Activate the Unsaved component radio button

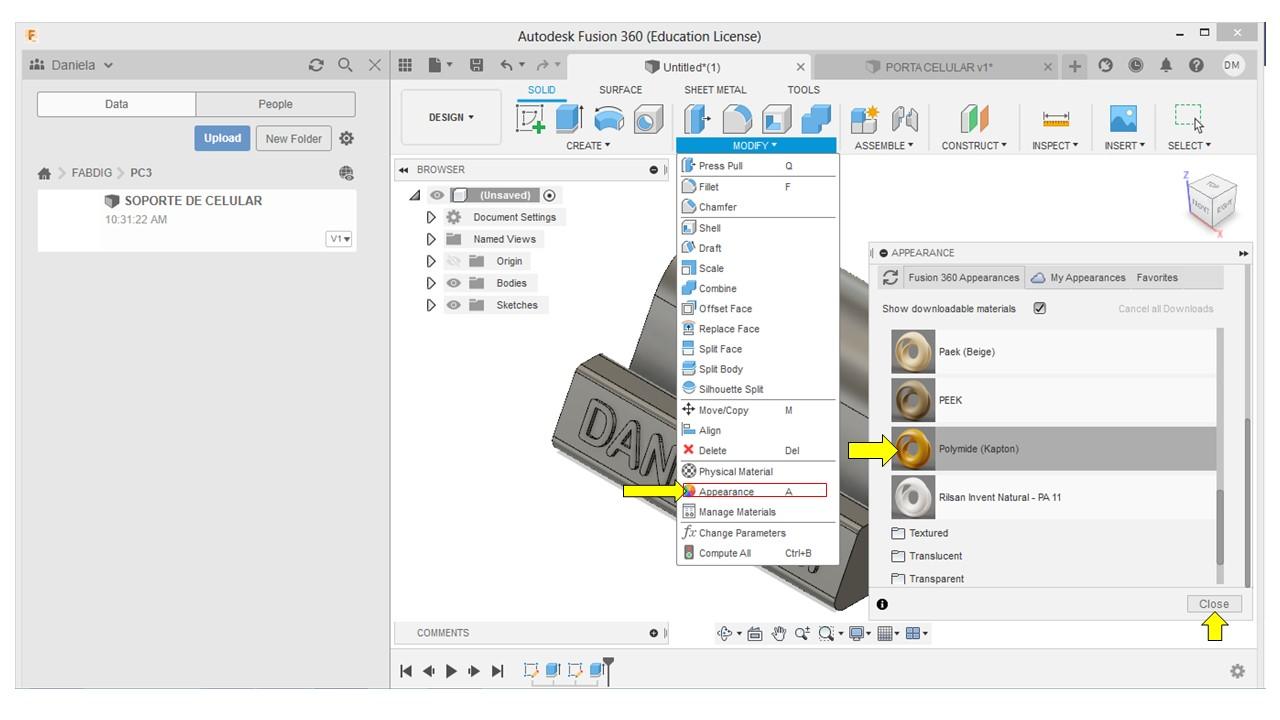(550, 195)
